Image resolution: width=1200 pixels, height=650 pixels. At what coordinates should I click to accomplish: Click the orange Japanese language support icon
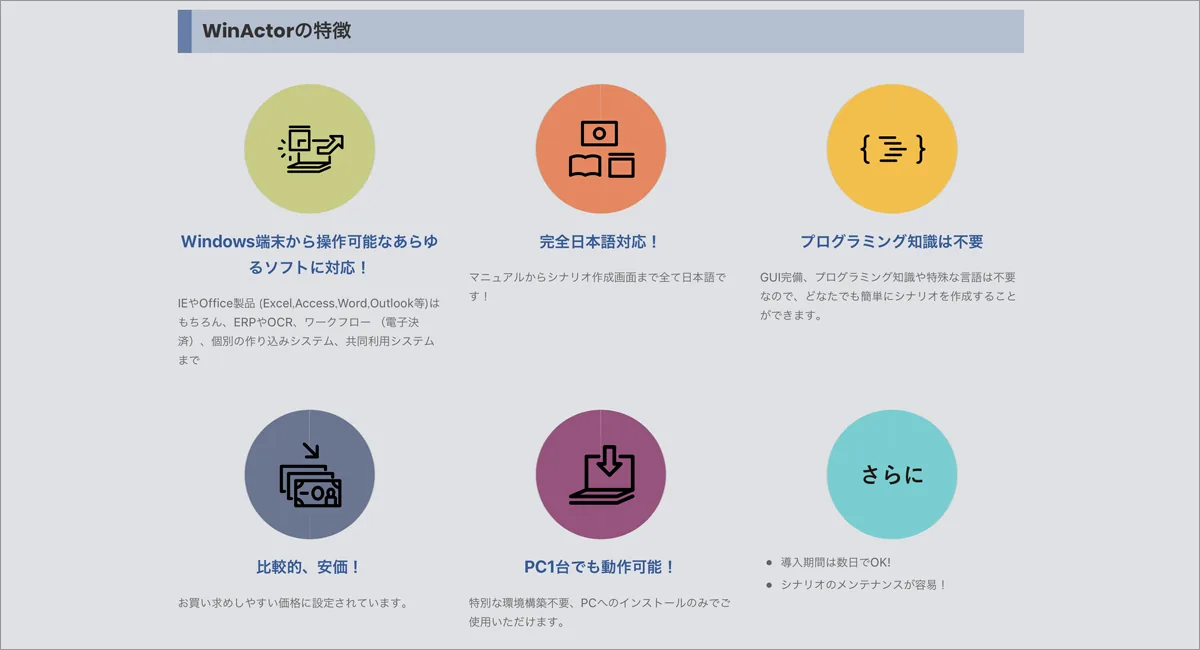click(601, 148)
